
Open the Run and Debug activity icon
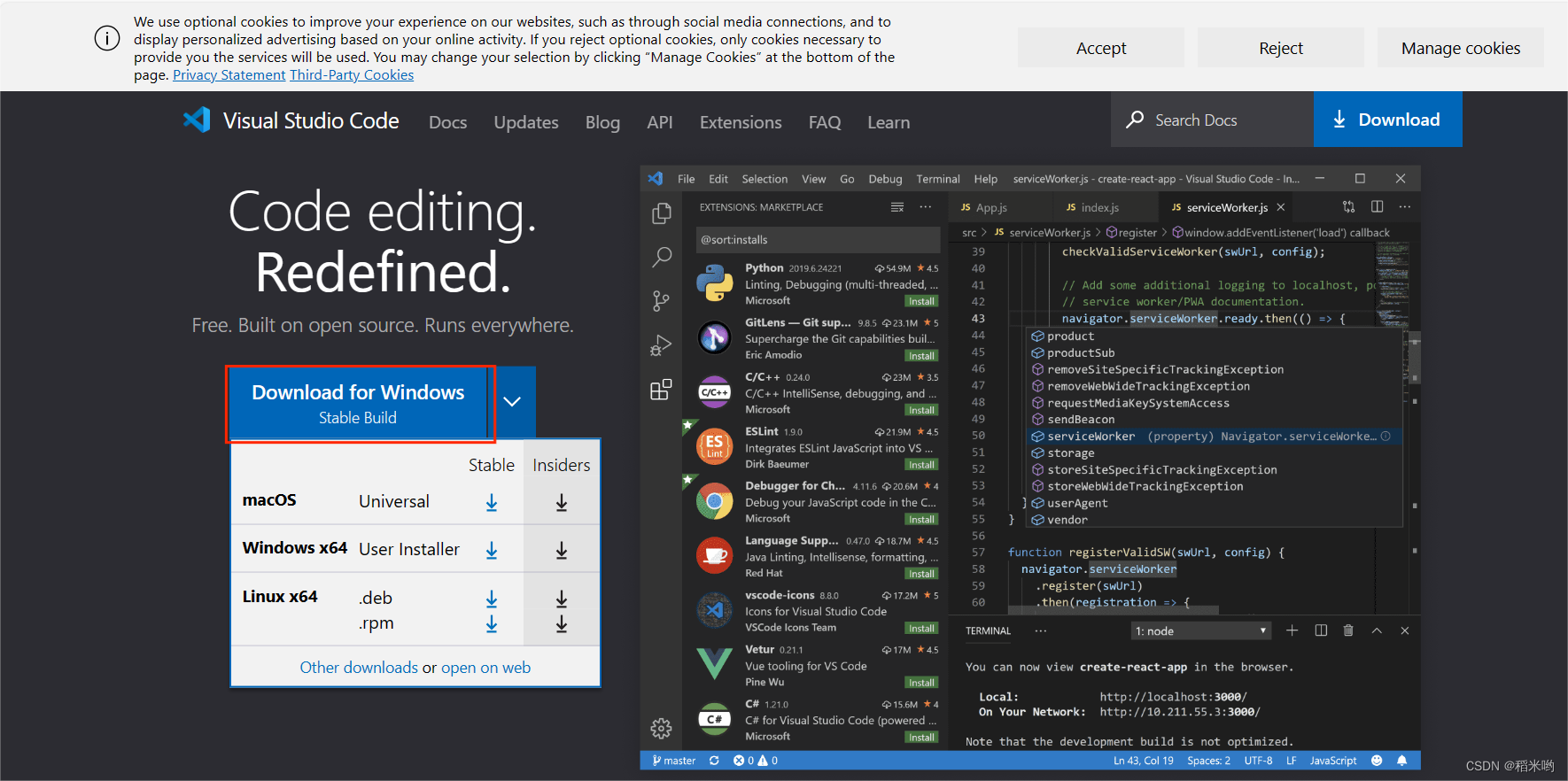point(661,345)
